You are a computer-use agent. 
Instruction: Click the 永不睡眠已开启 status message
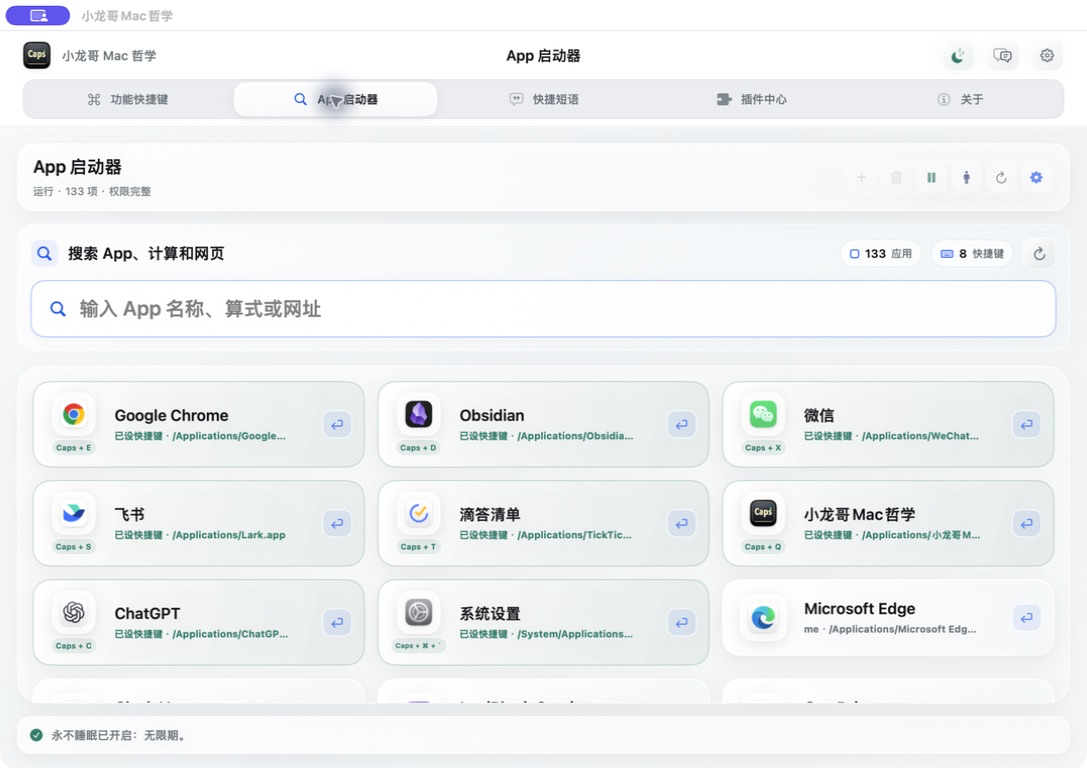(118, 735)
